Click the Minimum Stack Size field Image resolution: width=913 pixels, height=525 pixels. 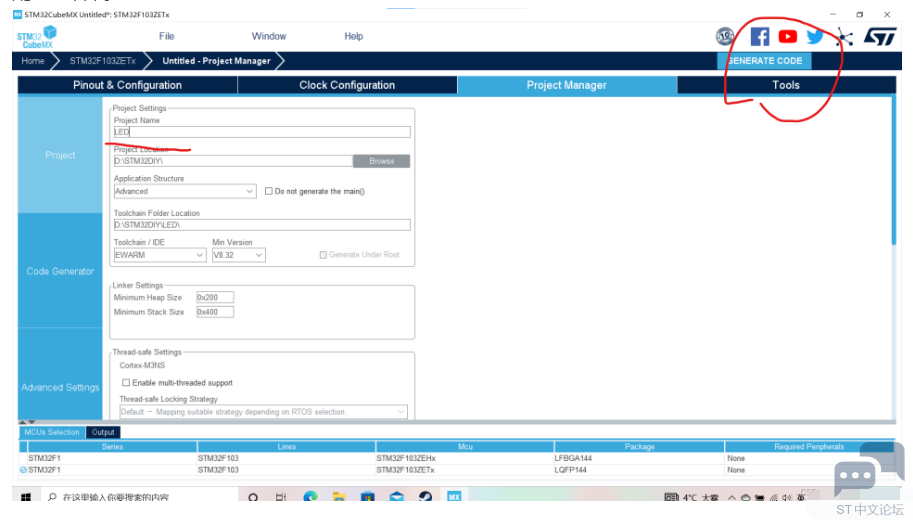coord(215,312)
